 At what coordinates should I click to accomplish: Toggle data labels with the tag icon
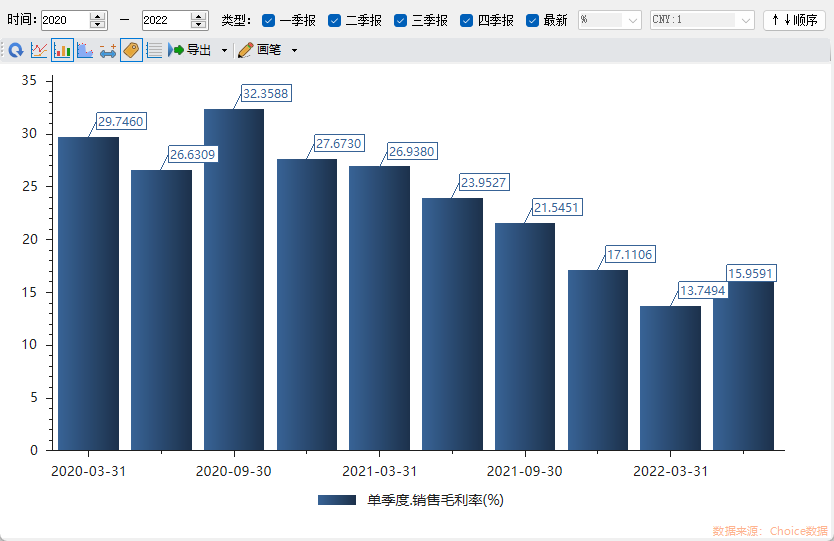pos(131,50)
